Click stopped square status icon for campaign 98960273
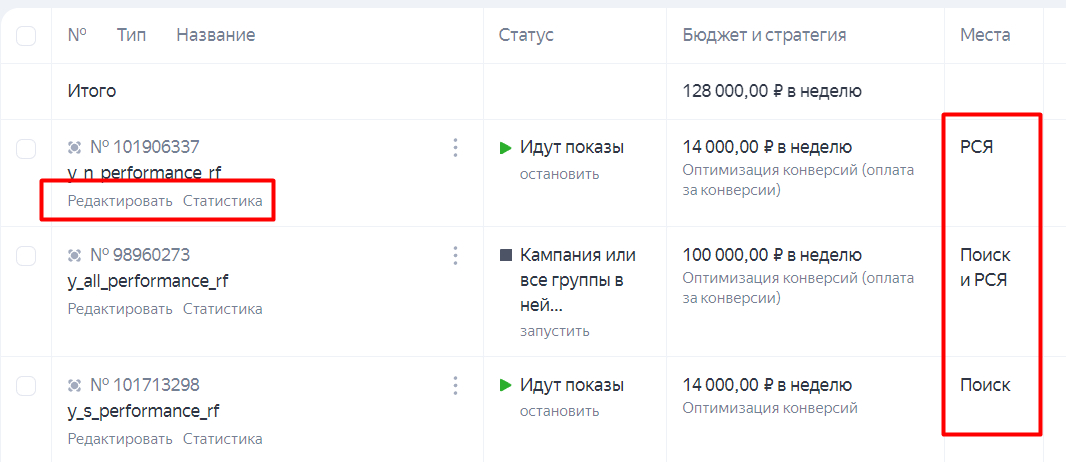 pyautogui.click(x=506, y=255)
